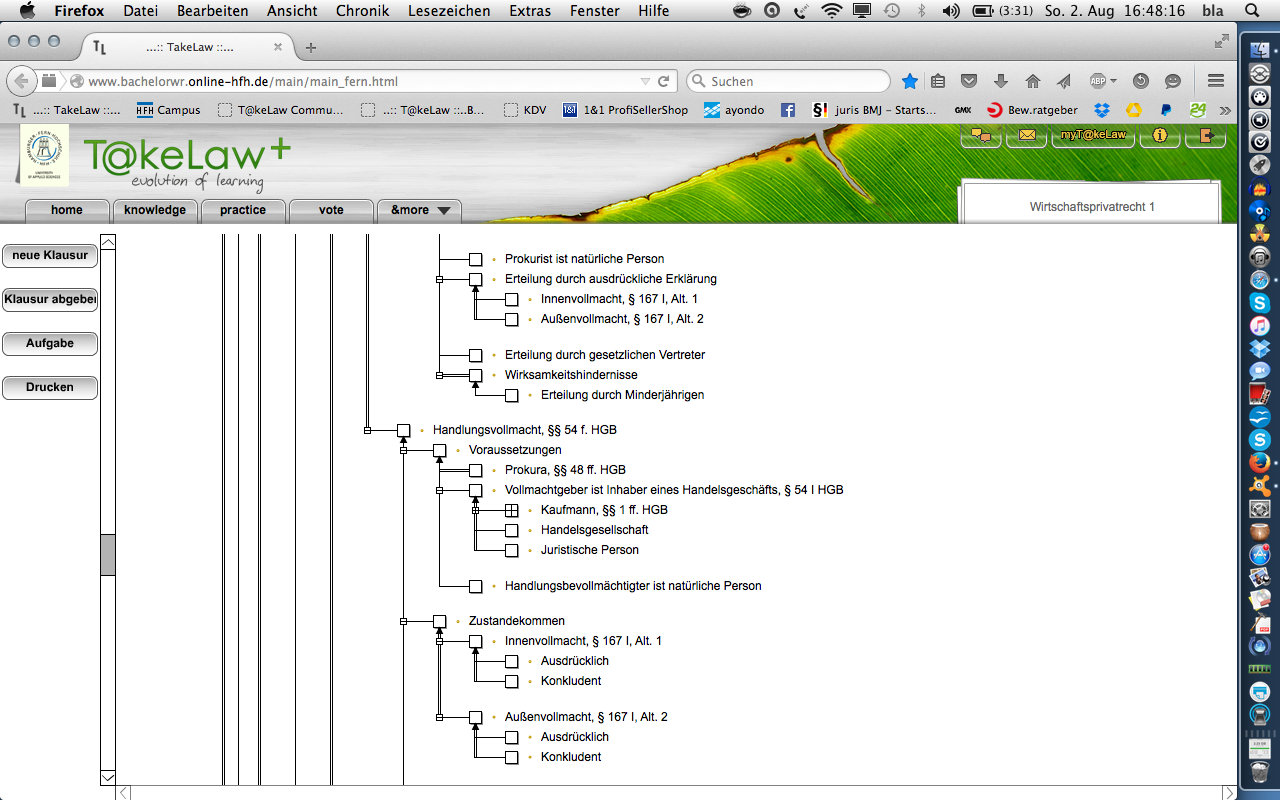
Task: Collapse the Handlungsvollmacht, §§ 54 f. HGB branch
Action: point(368,431)
